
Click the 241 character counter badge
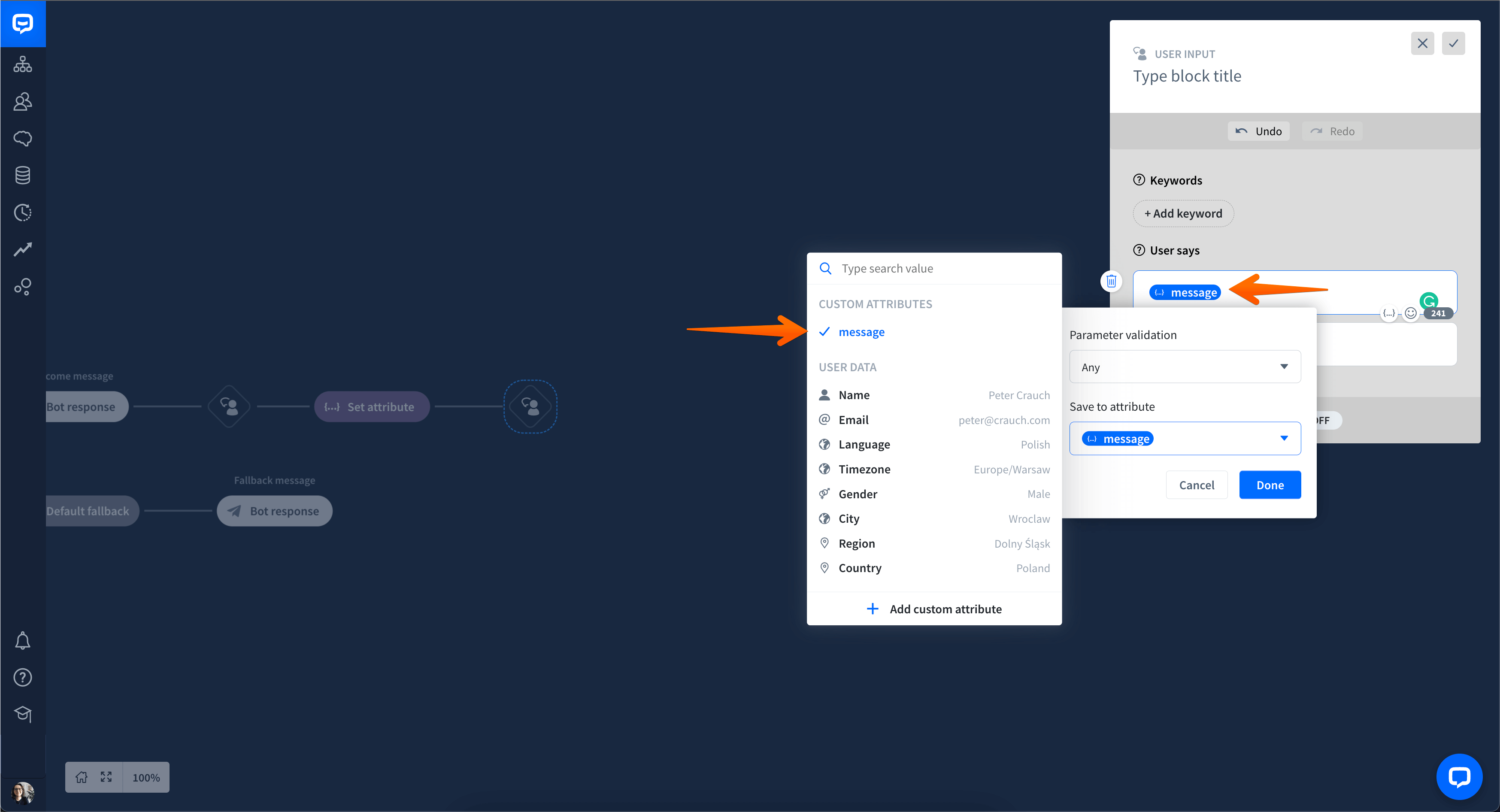click(1438, 313)
